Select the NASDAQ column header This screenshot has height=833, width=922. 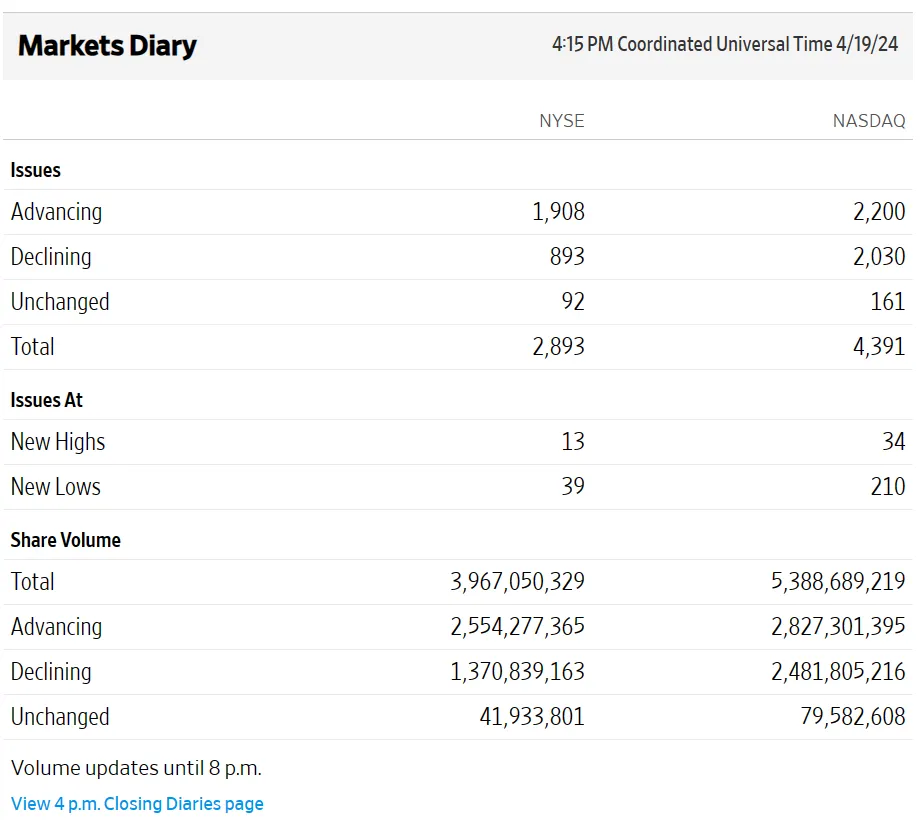point(868,121)
